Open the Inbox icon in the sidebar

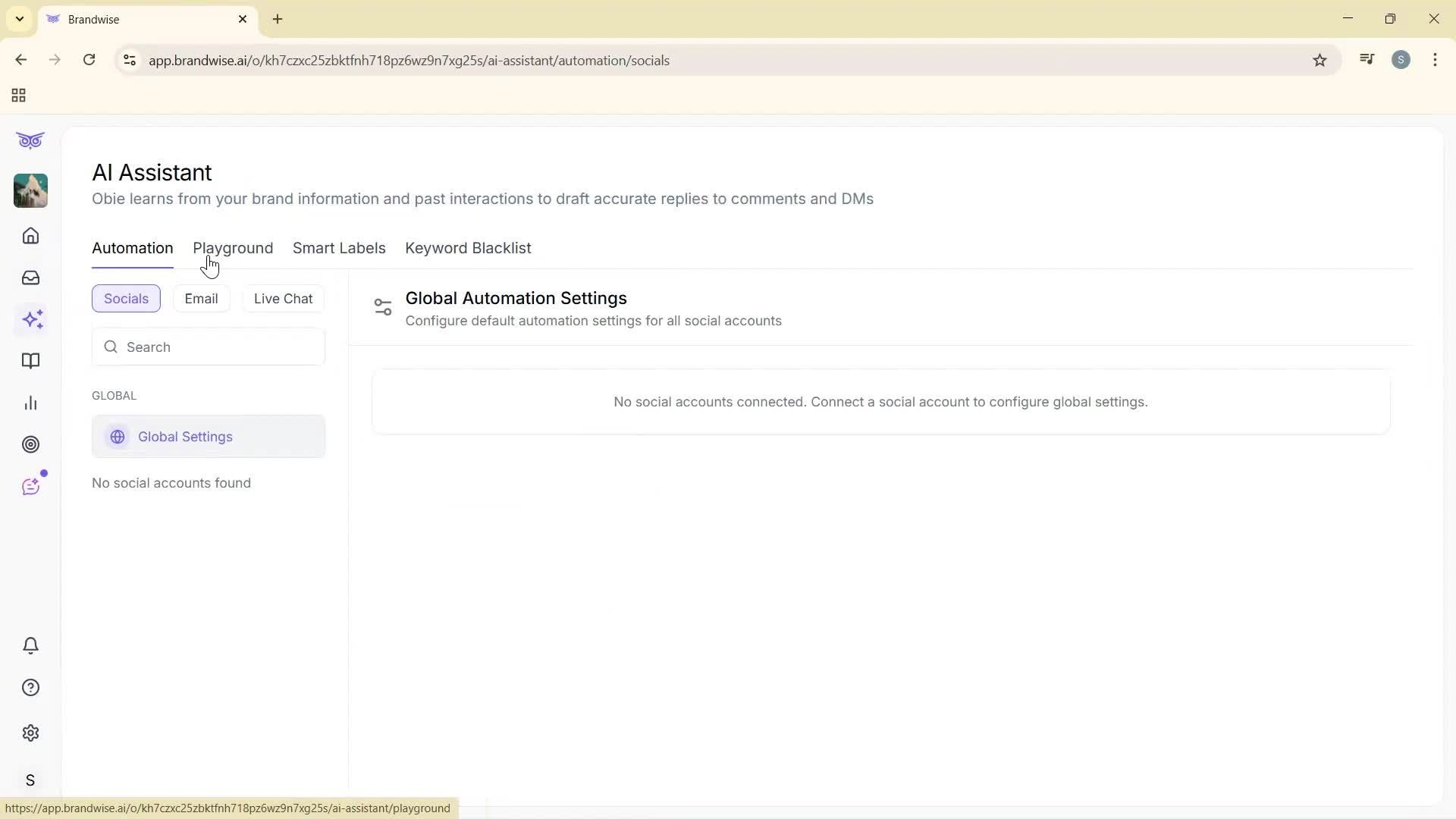30,278
